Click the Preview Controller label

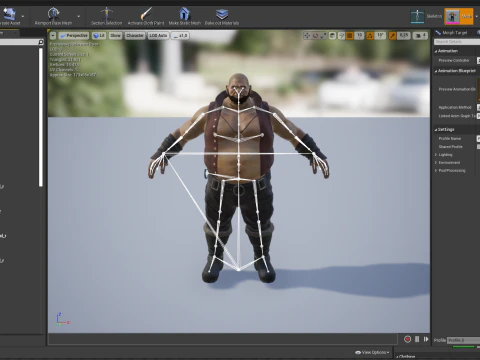(454, 60)
